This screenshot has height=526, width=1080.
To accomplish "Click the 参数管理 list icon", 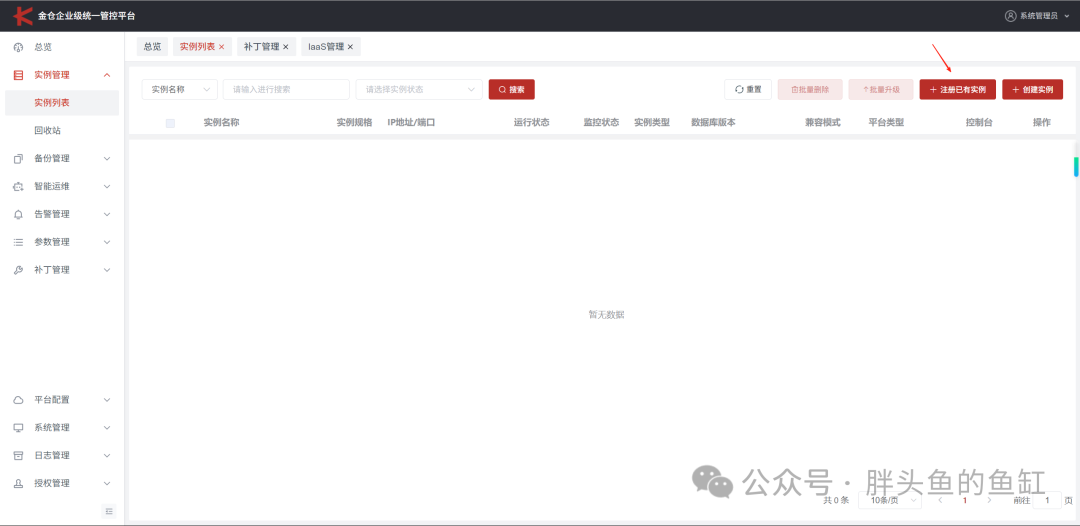I will [x=19, y=242].
